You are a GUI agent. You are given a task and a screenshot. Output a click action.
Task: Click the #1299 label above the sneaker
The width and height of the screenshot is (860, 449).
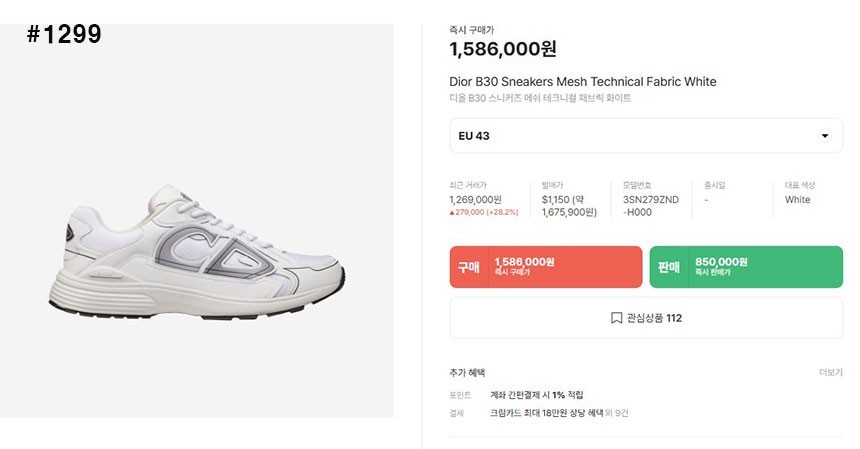(x=64, y=35)
